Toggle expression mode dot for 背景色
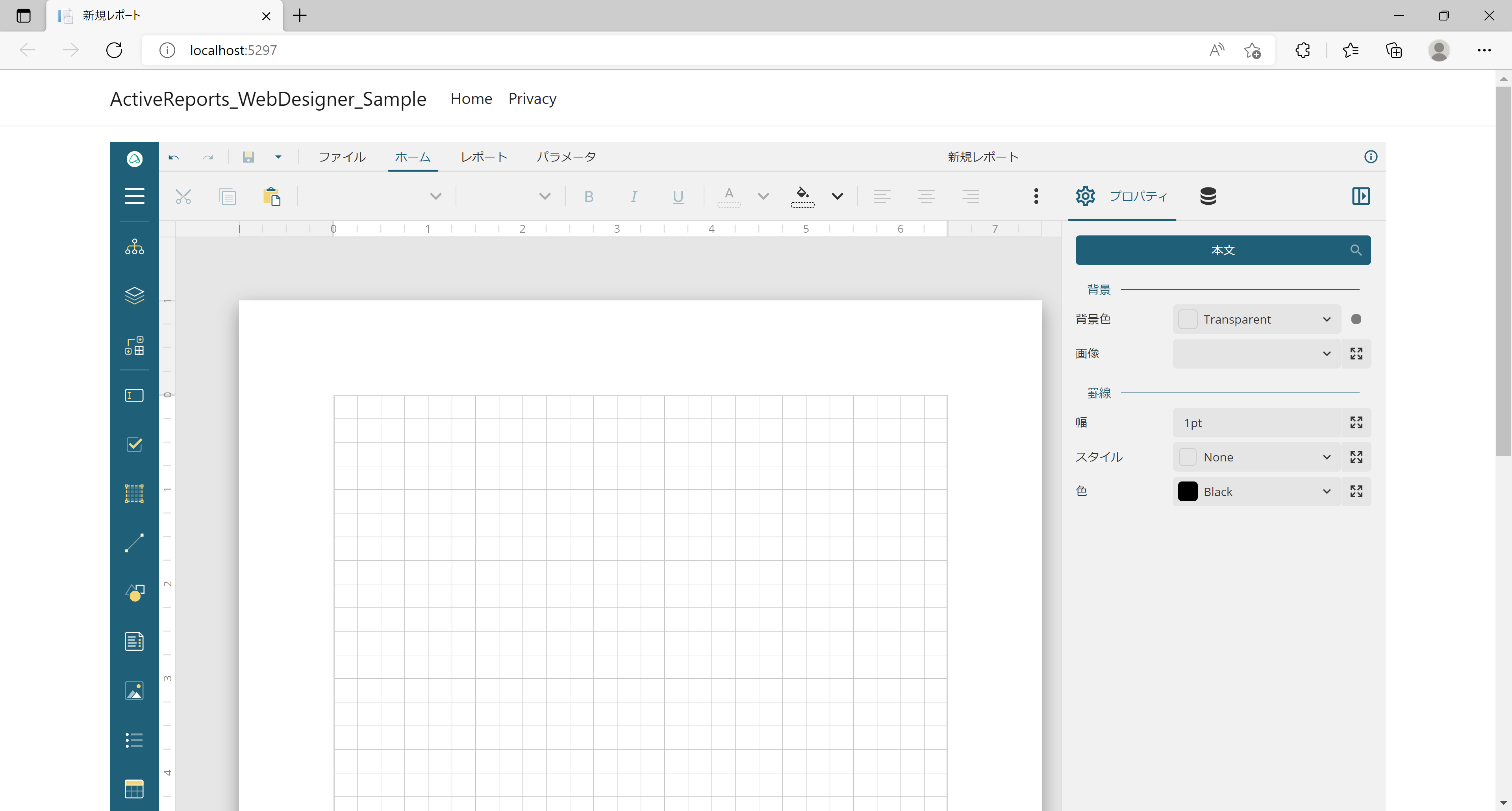1512x811 pixels. 1356,319
